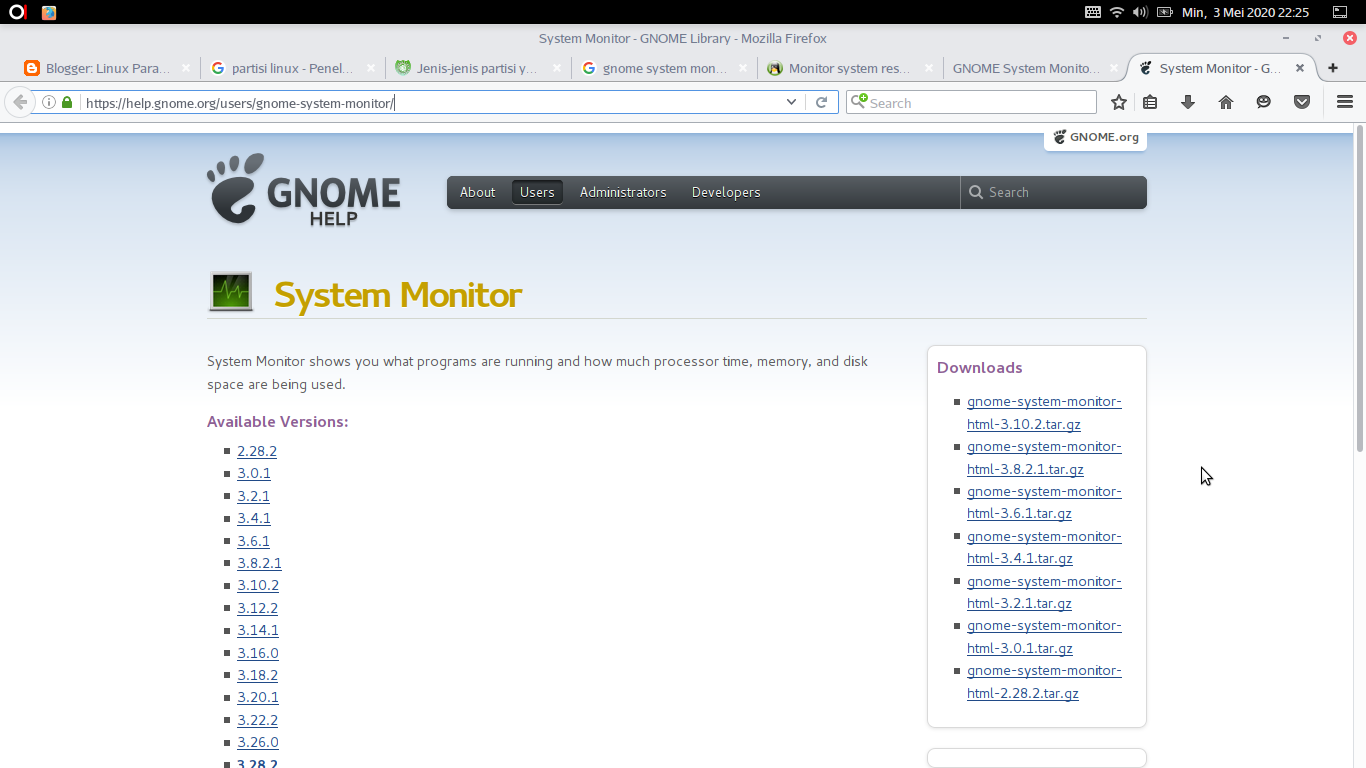
Task: Open the URL bar history dropdown arrow
Action: [x=791, y=102]
